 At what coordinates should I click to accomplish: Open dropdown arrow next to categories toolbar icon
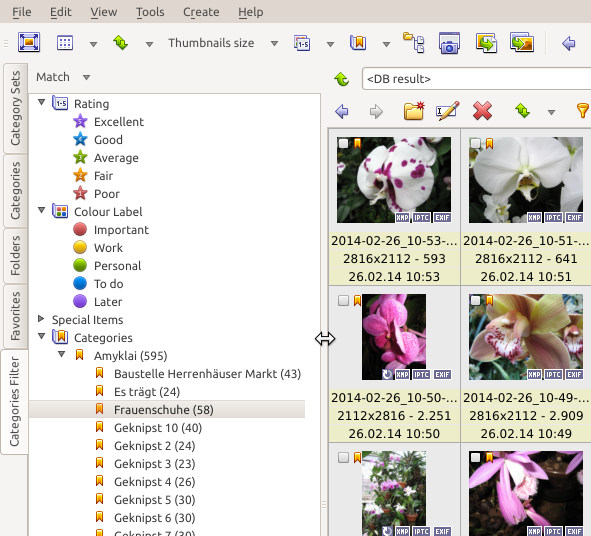pyautogui.click(x=386, y=44)
